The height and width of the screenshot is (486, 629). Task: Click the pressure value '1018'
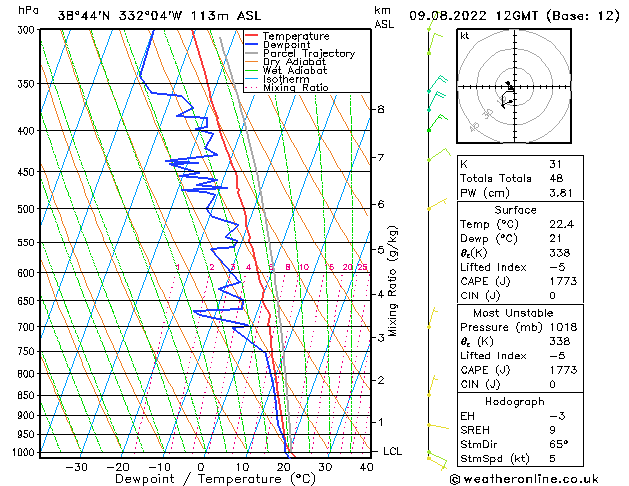point(563,327)
